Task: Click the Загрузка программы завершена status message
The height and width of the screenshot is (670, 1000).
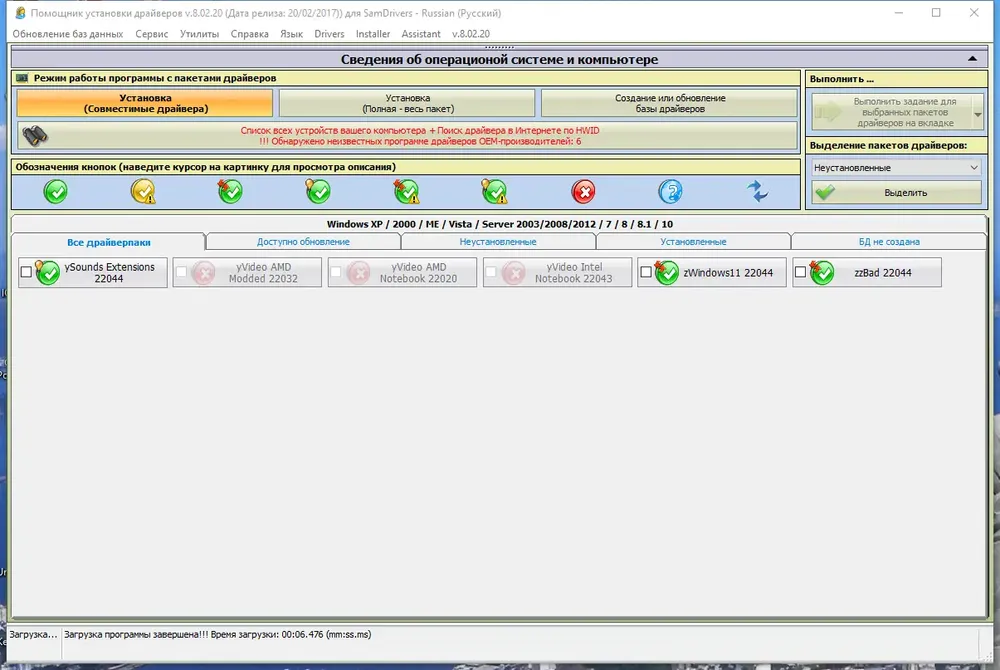Action: (x=217, y=634)
